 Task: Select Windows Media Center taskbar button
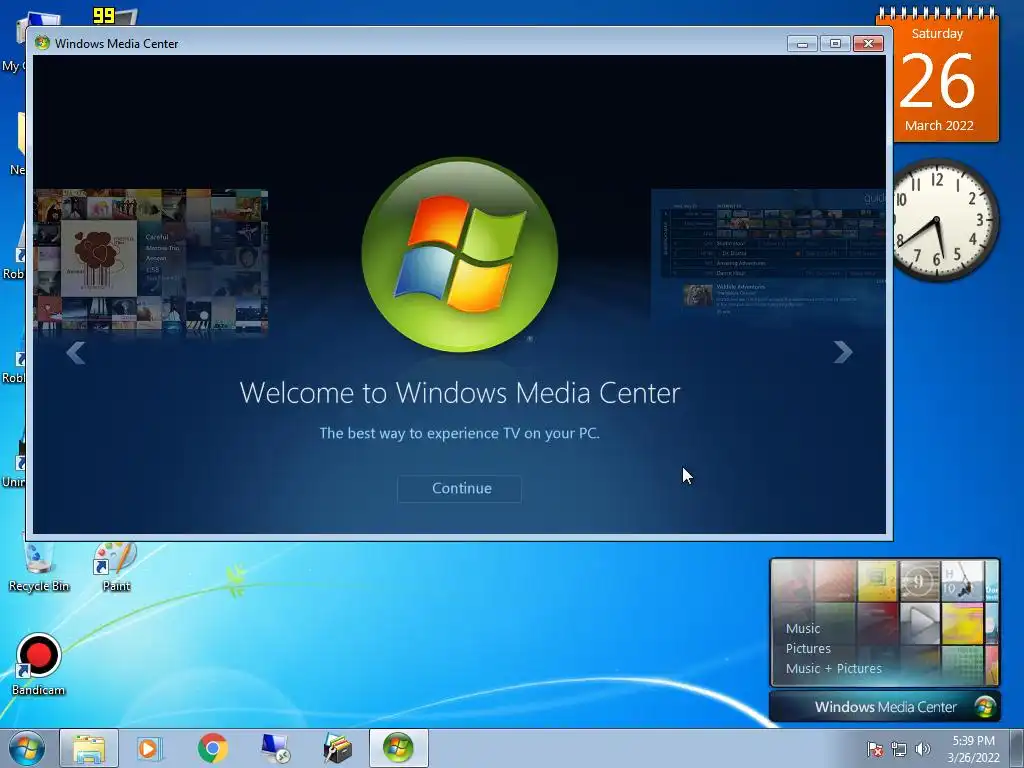pyautogui.click(x=398, y=748)
